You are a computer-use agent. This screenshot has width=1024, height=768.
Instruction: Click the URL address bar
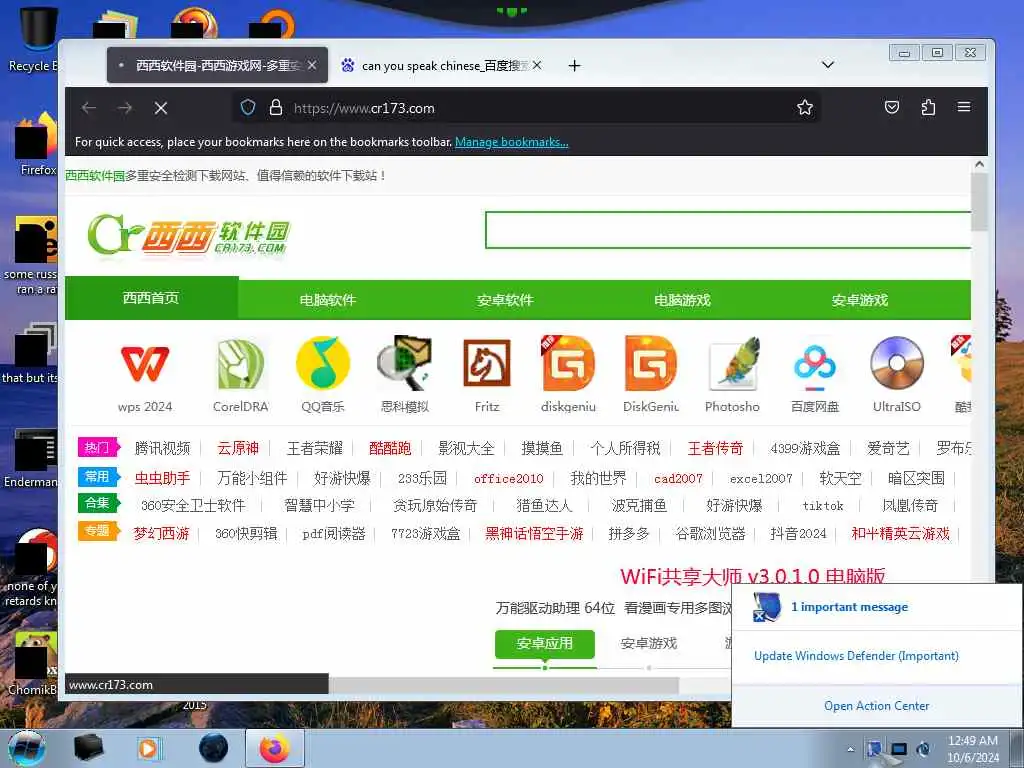pos(526,108)
